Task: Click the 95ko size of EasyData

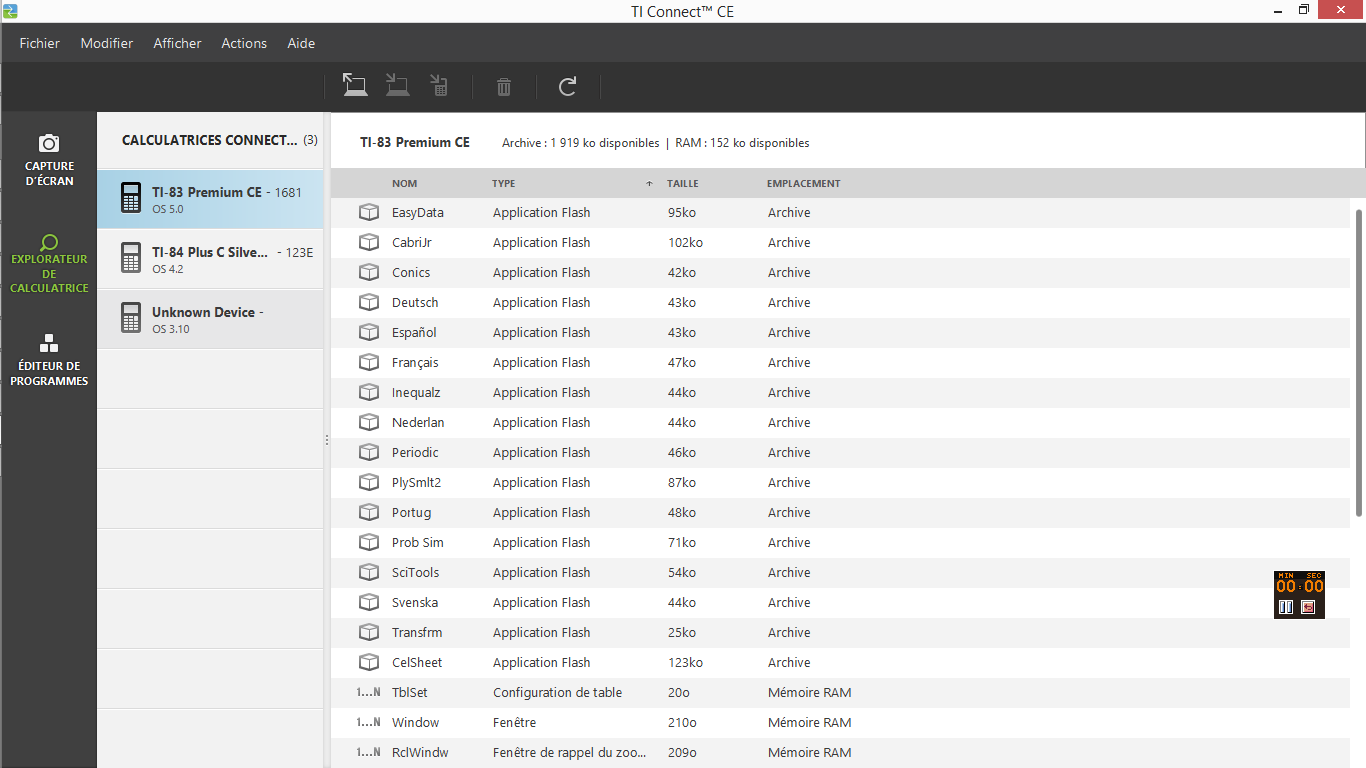Action: pos(682,212)
